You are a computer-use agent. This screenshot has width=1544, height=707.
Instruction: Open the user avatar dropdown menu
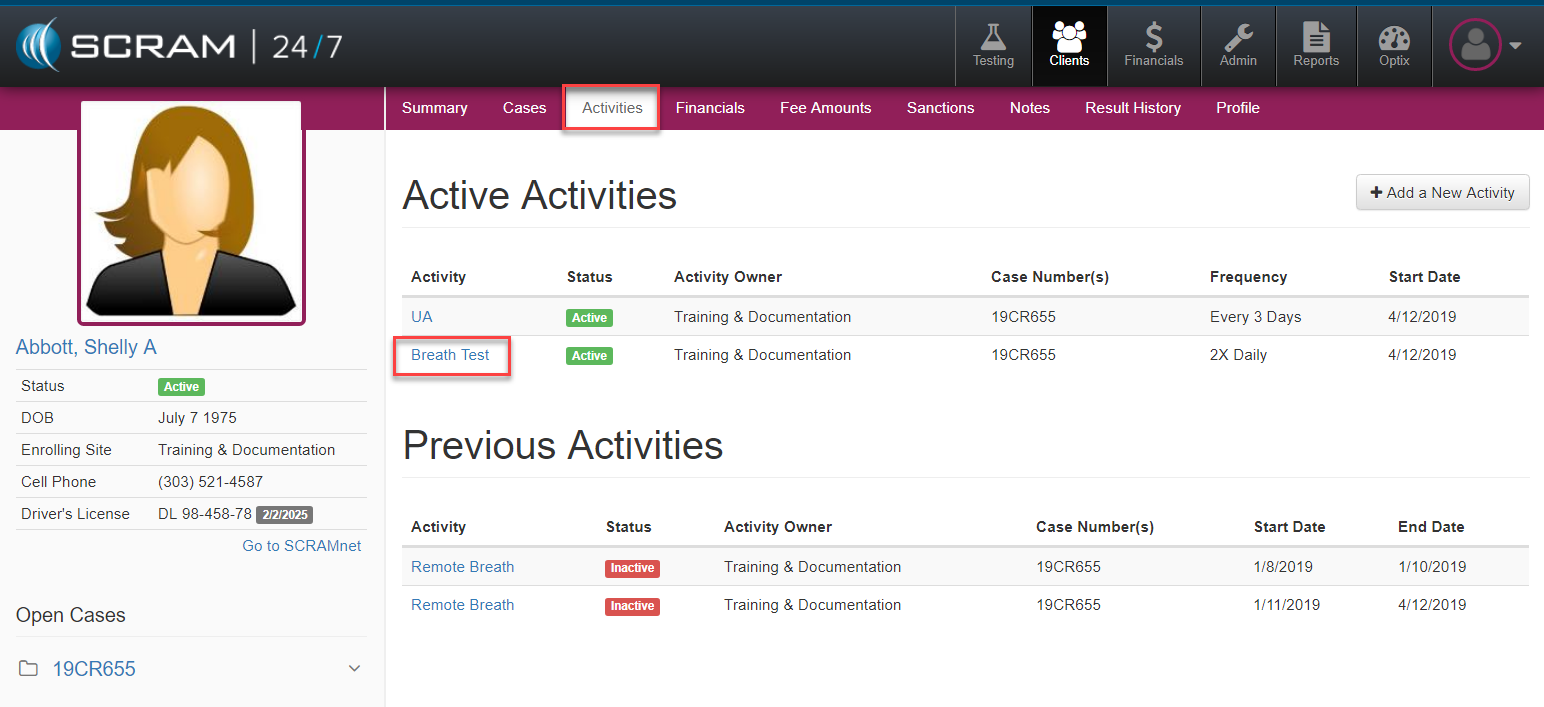(x=1485, y=45)
